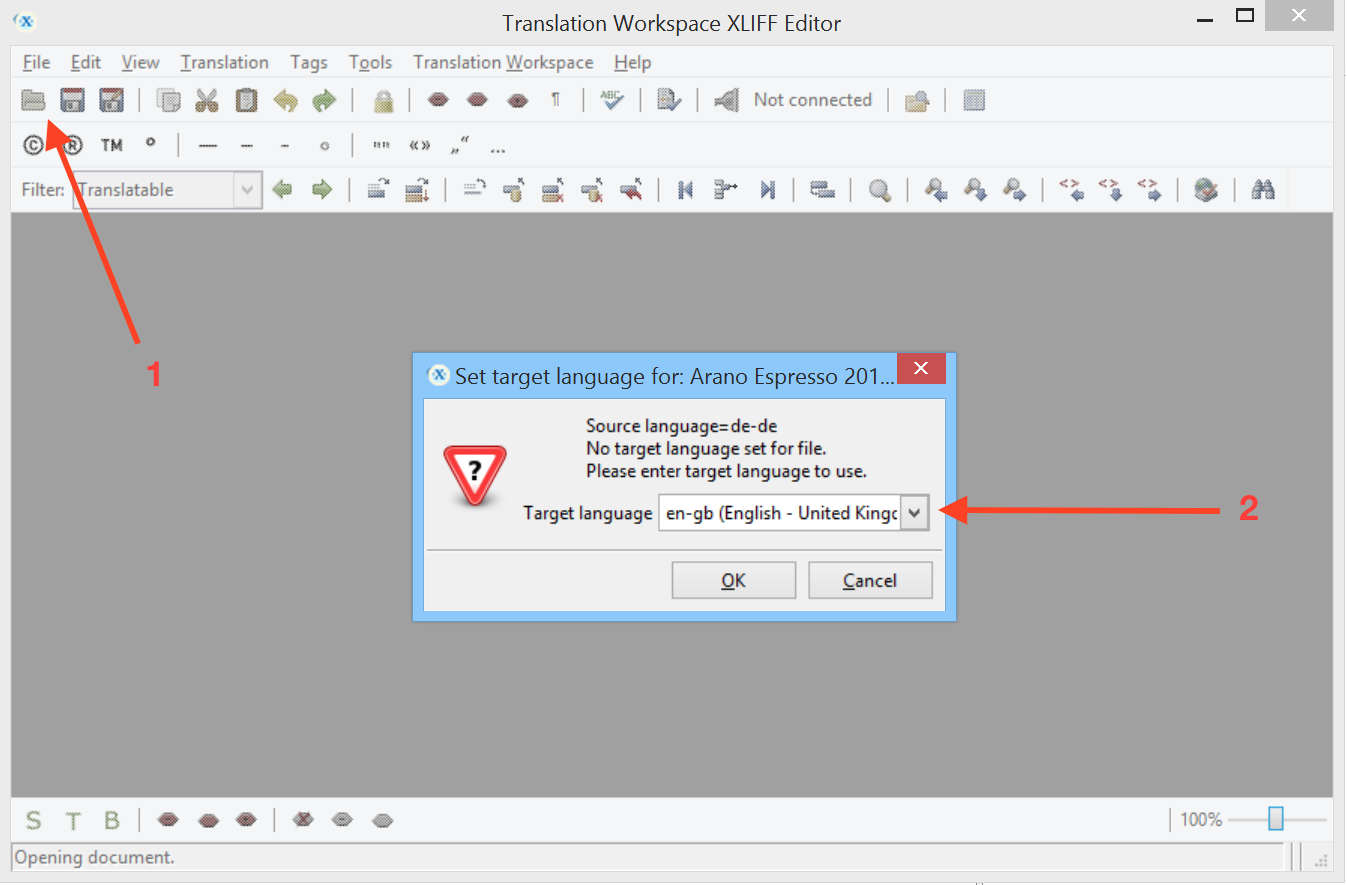The width and height of the screenshot is (1347, 885).
Task: Close the Set target language dialog
Action: [921, 369]
